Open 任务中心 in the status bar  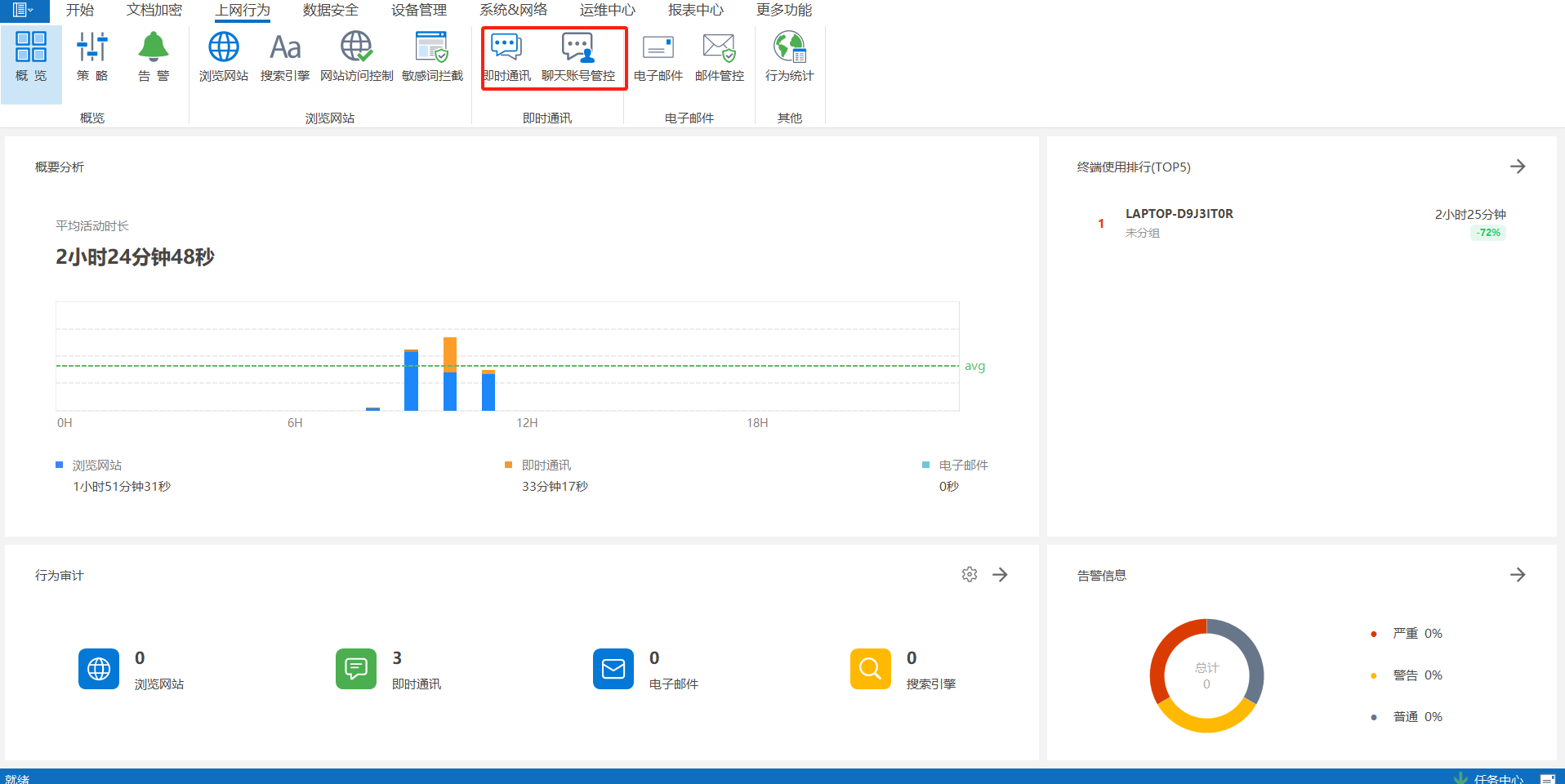[x=1498, y=778]
